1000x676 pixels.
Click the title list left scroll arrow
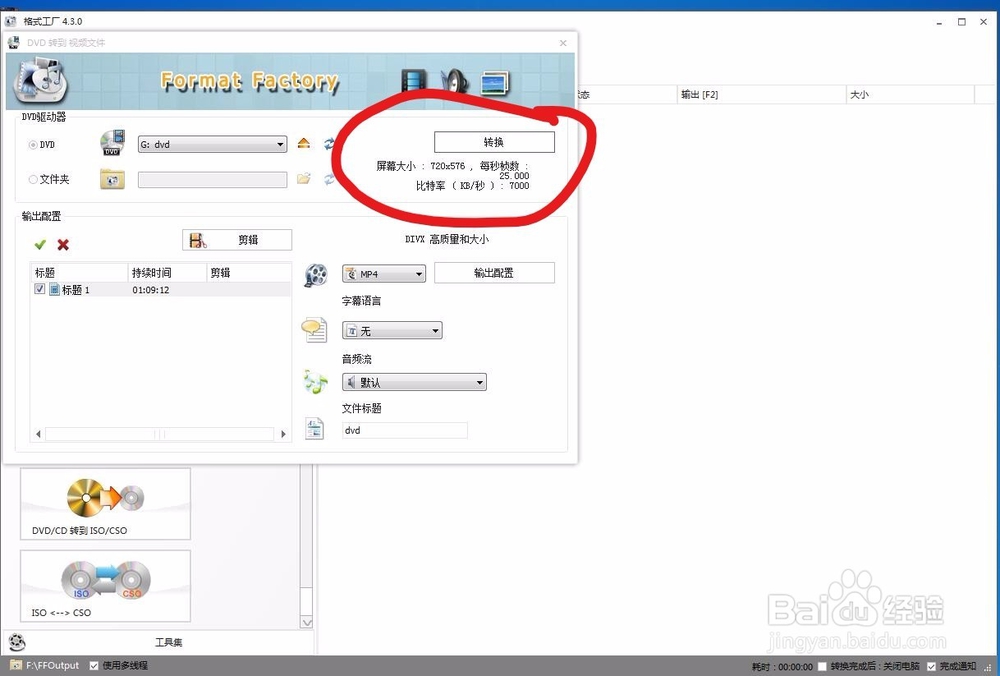(x=38, y=434)
